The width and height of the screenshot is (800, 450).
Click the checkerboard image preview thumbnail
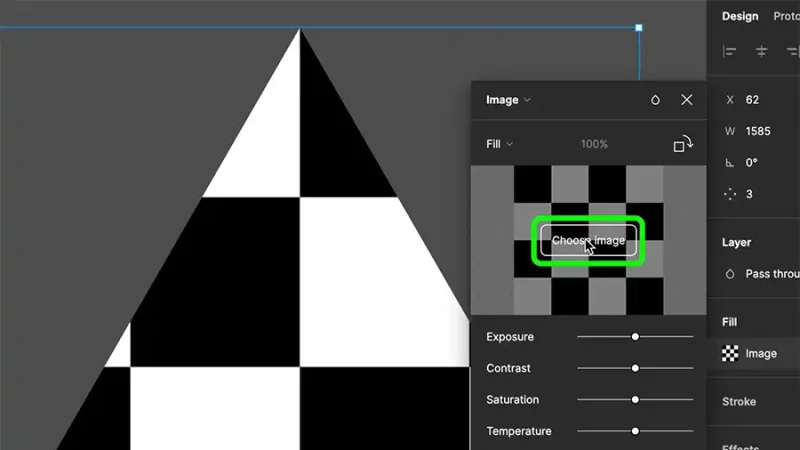[x=589, y=240]
